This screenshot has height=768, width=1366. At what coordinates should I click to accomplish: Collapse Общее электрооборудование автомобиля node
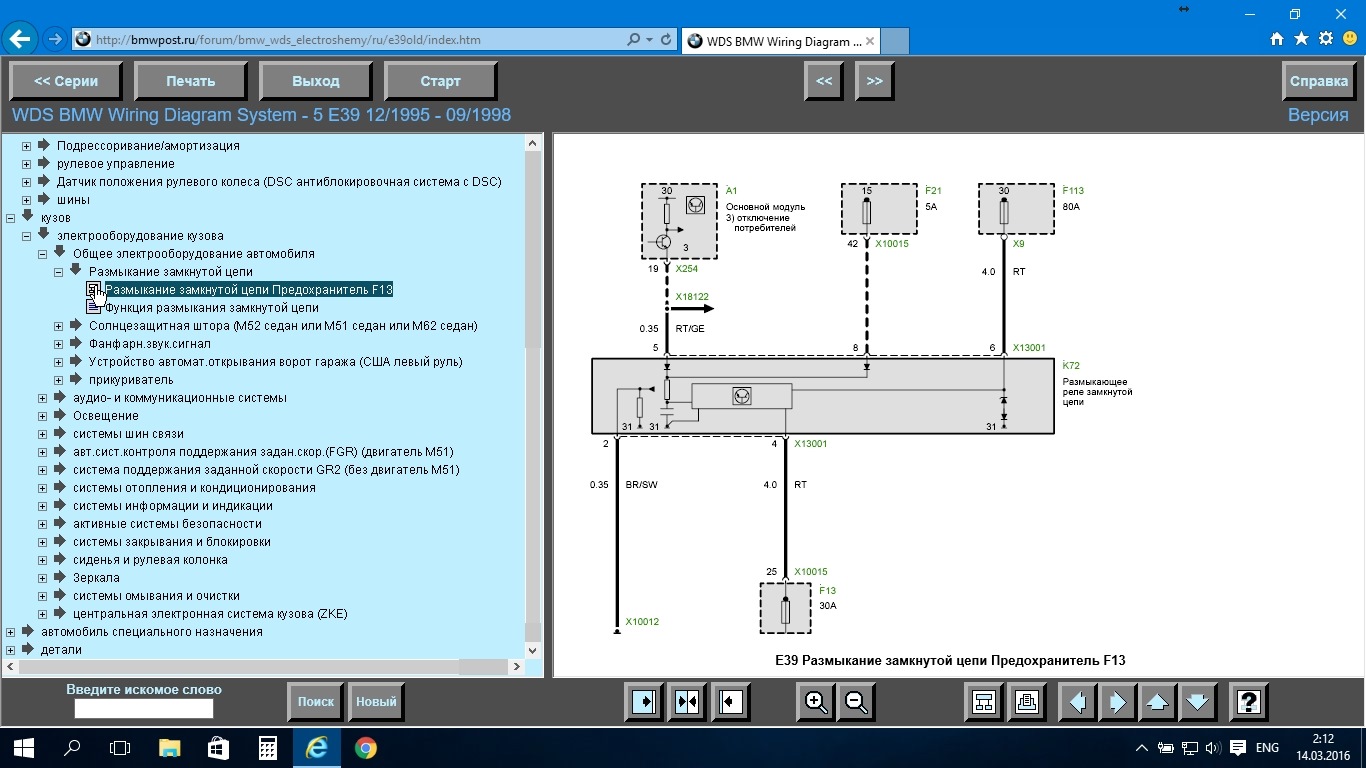point(43,254)
